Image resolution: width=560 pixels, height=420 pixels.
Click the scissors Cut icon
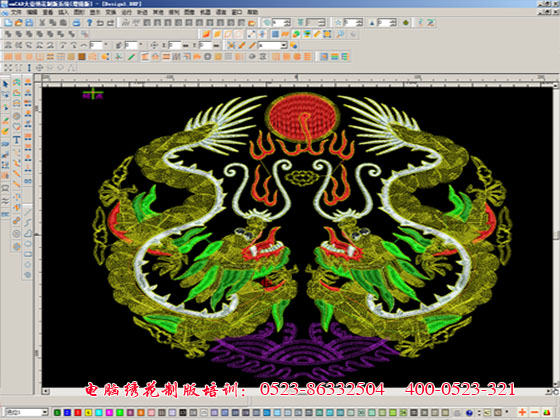42,23
